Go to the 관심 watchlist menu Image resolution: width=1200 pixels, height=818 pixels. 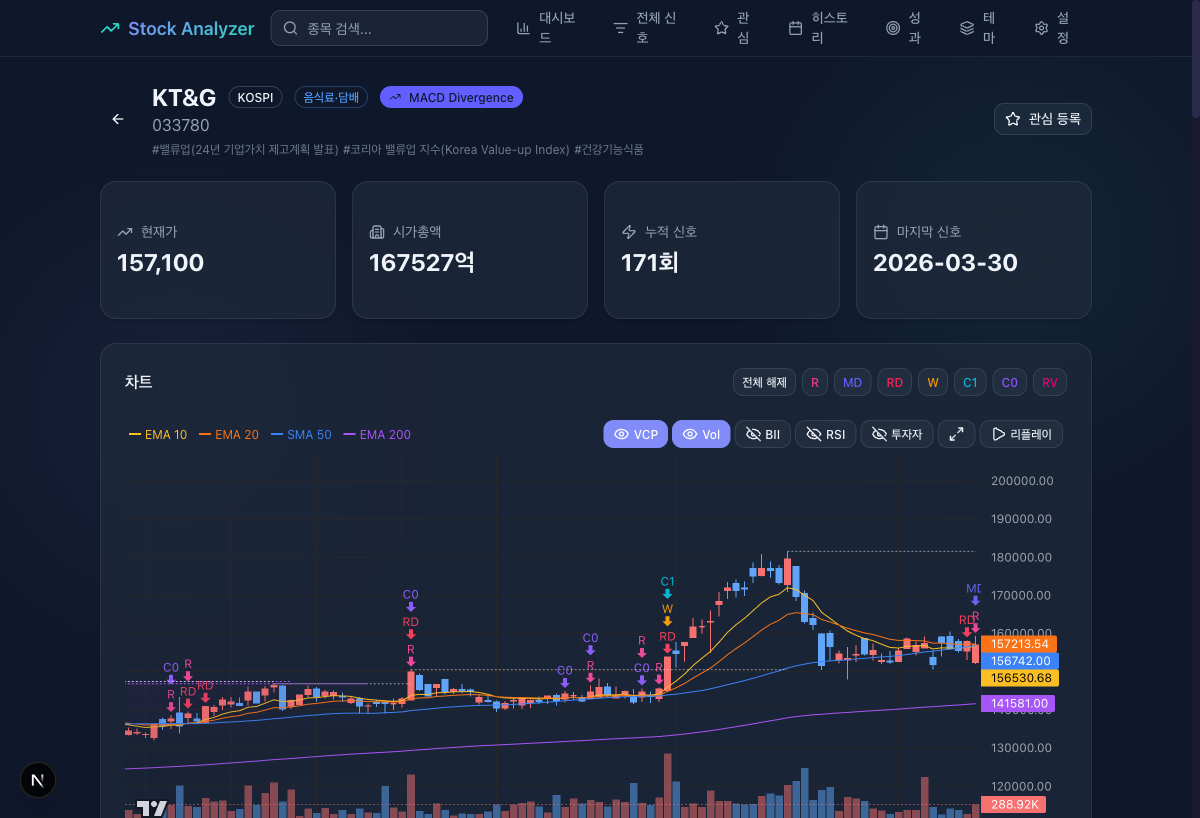tap(732, 28)
